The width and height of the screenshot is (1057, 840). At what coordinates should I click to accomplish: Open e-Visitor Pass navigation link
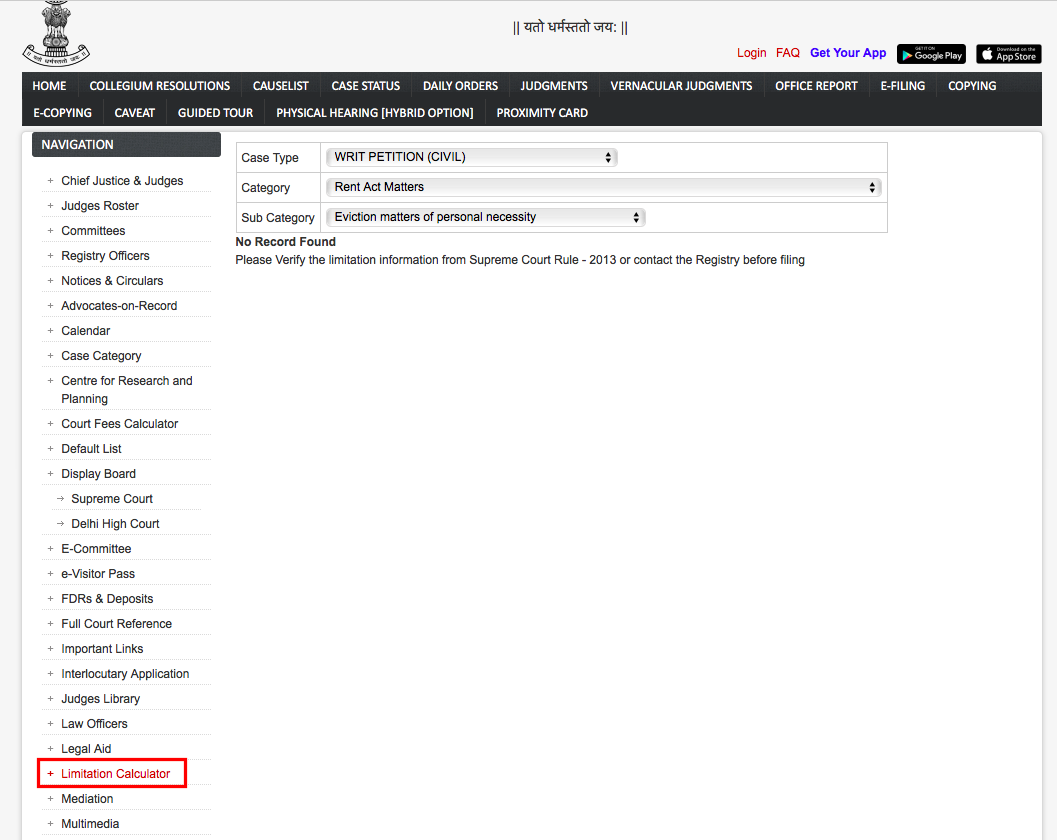(x=98, y=574)
